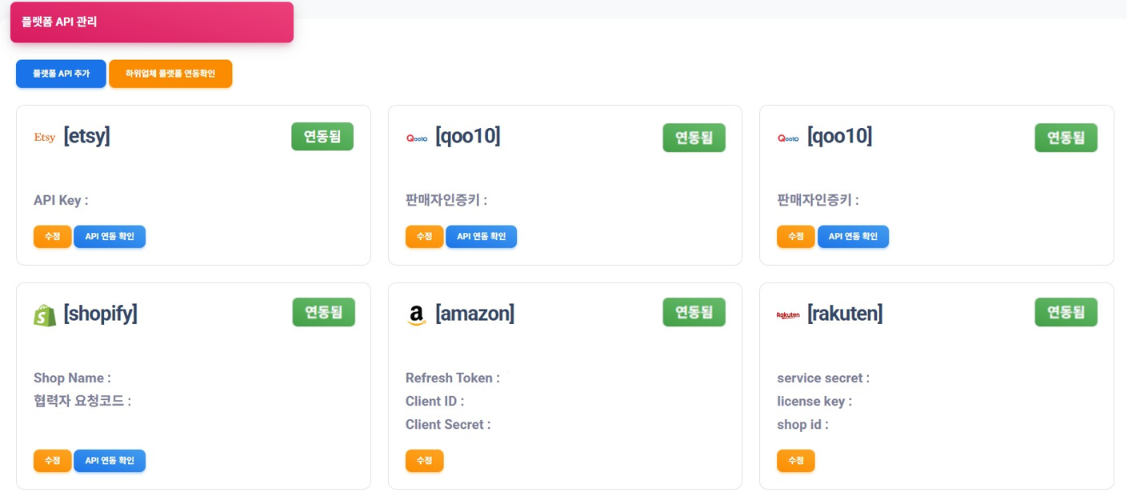This screenshot has width=1127, height=502.
Task: Click 수정 on the amazon card
Action: click(425, 461)
